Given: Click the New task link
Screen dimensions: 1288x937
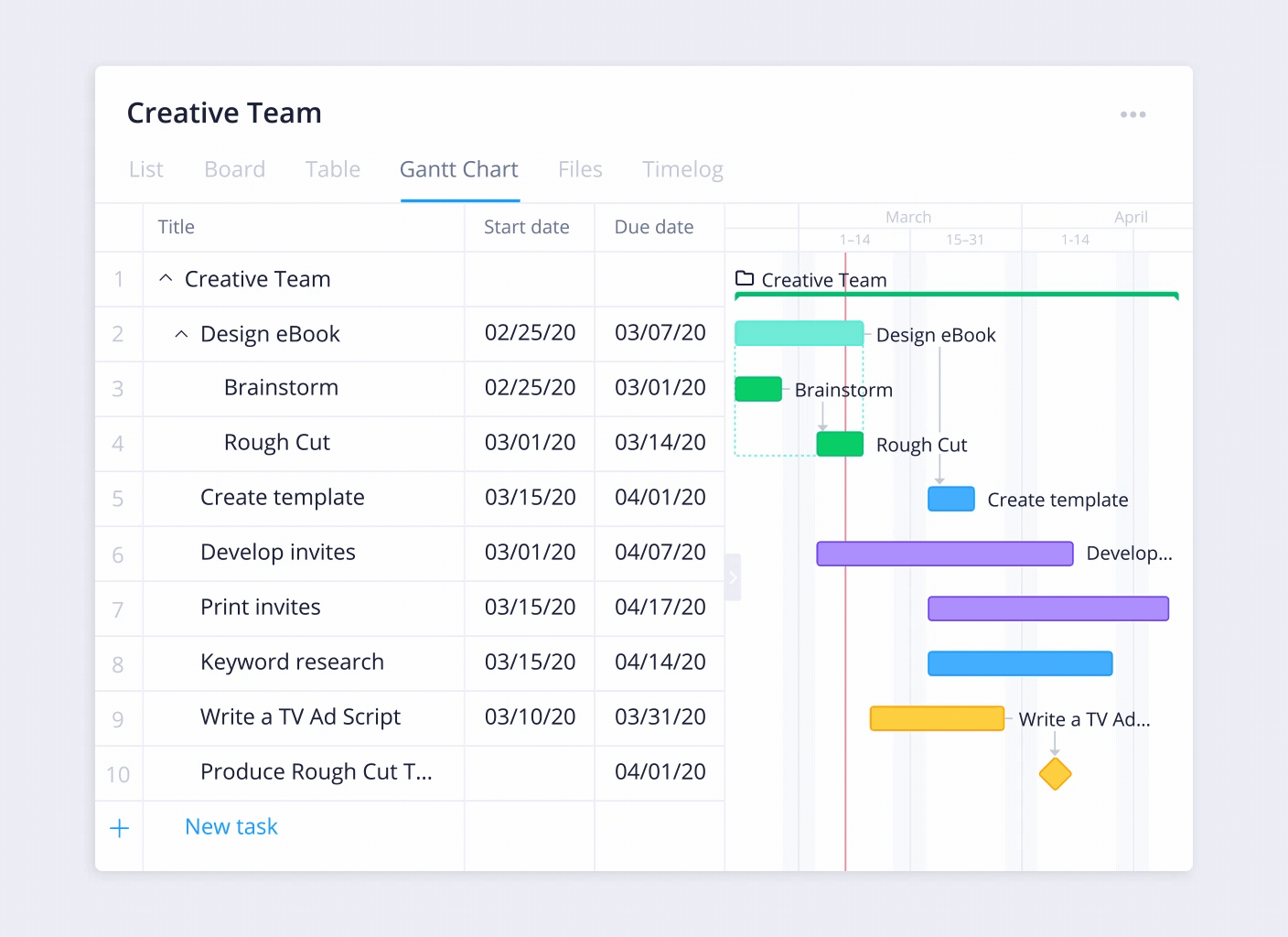Looking at the screenshot, I should (x=231, y=826).
